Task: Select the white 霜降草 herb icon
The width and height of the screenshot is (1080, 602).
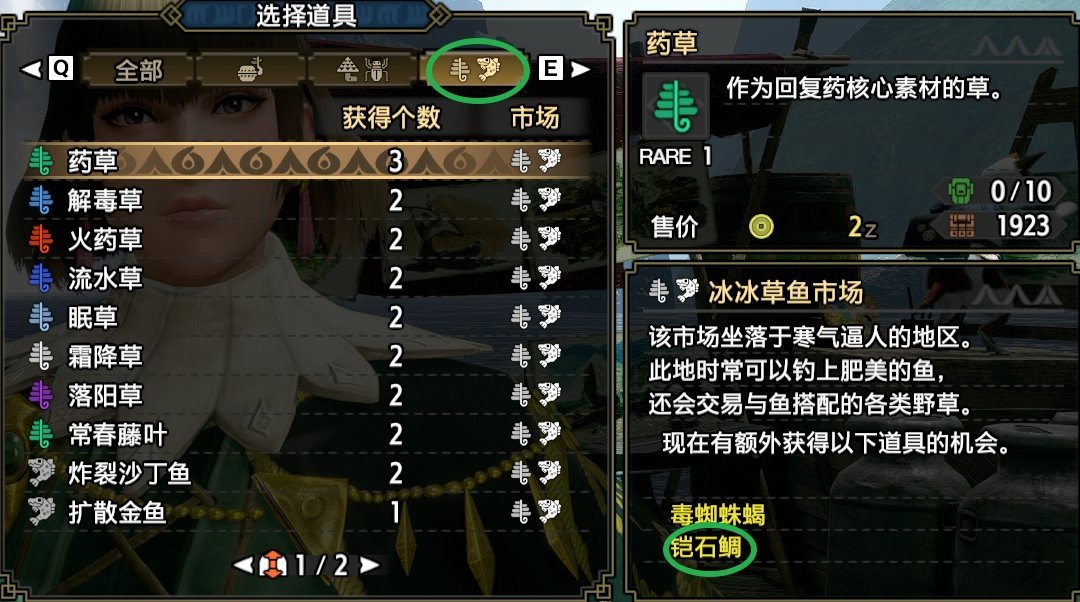Action: 41,356
